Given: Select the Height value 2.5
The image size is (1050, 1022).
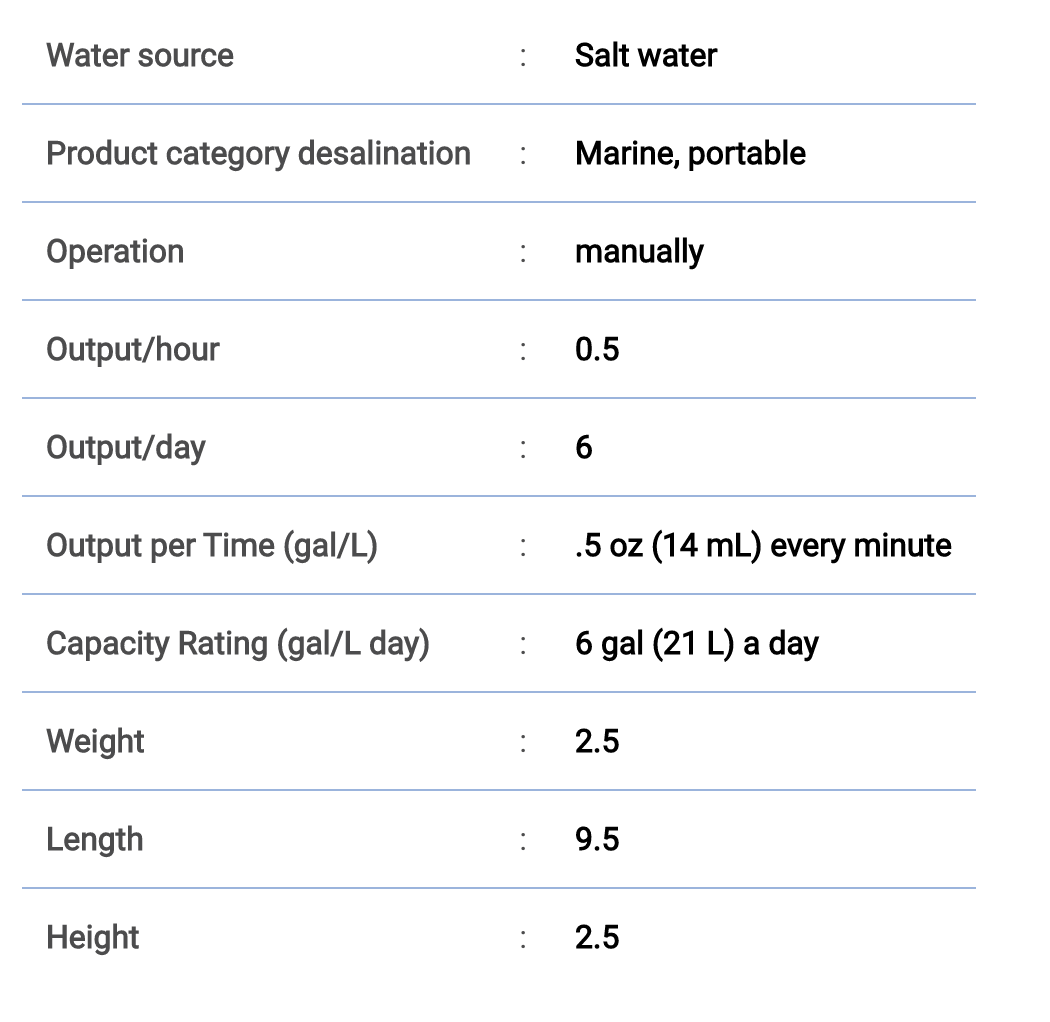Looking at the screenshot, I should point(597,938).
